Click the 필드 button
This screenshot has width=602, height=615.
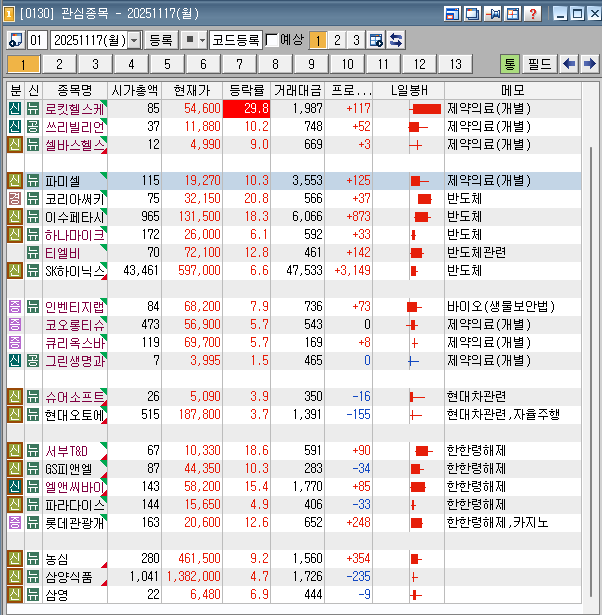(540, 64)
